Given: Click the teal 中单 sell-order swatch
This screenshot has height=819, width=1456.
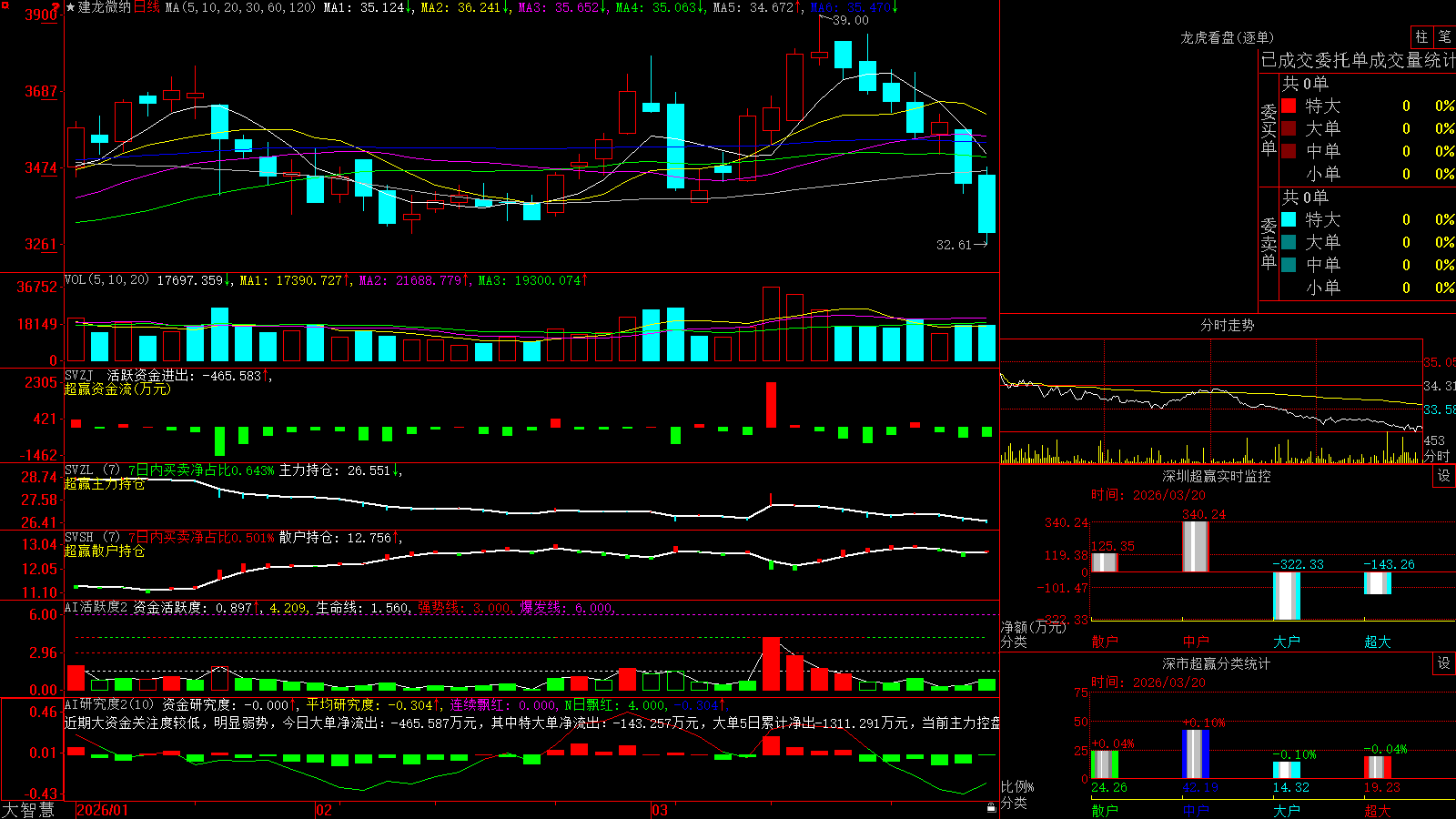Looking at the screenshot, I should (x=1289, y=265).
